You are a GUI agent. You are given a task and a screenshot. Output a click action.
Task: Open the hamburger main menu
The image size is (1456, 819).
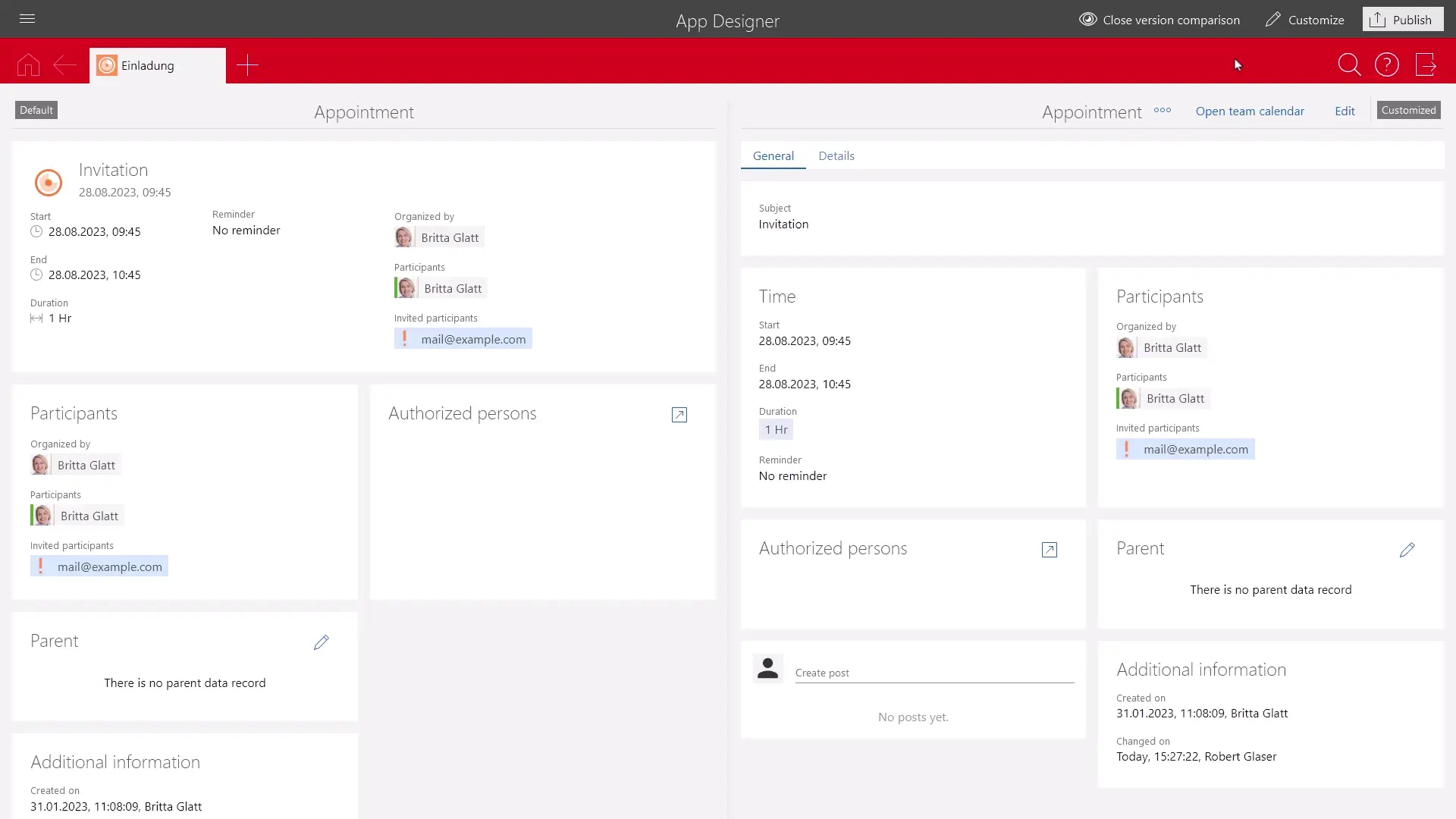(x=27, y=19)
